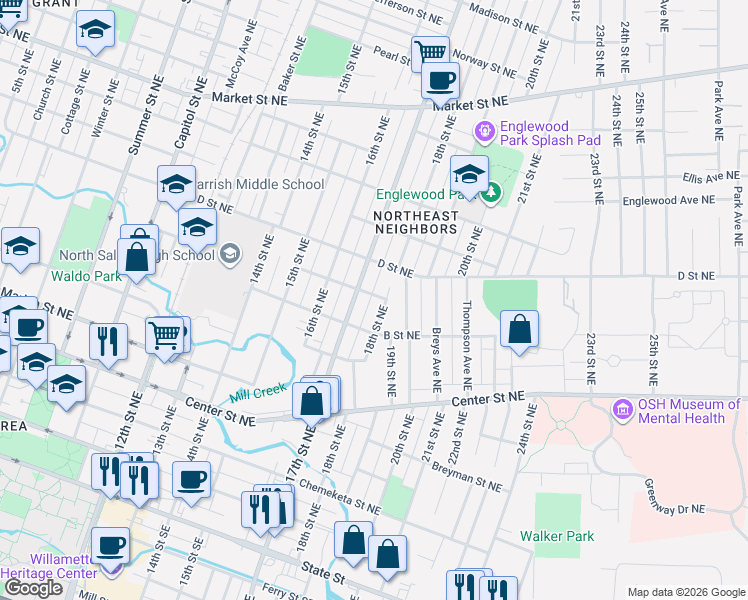Click the Madison St NE street label

coord(504,18)
